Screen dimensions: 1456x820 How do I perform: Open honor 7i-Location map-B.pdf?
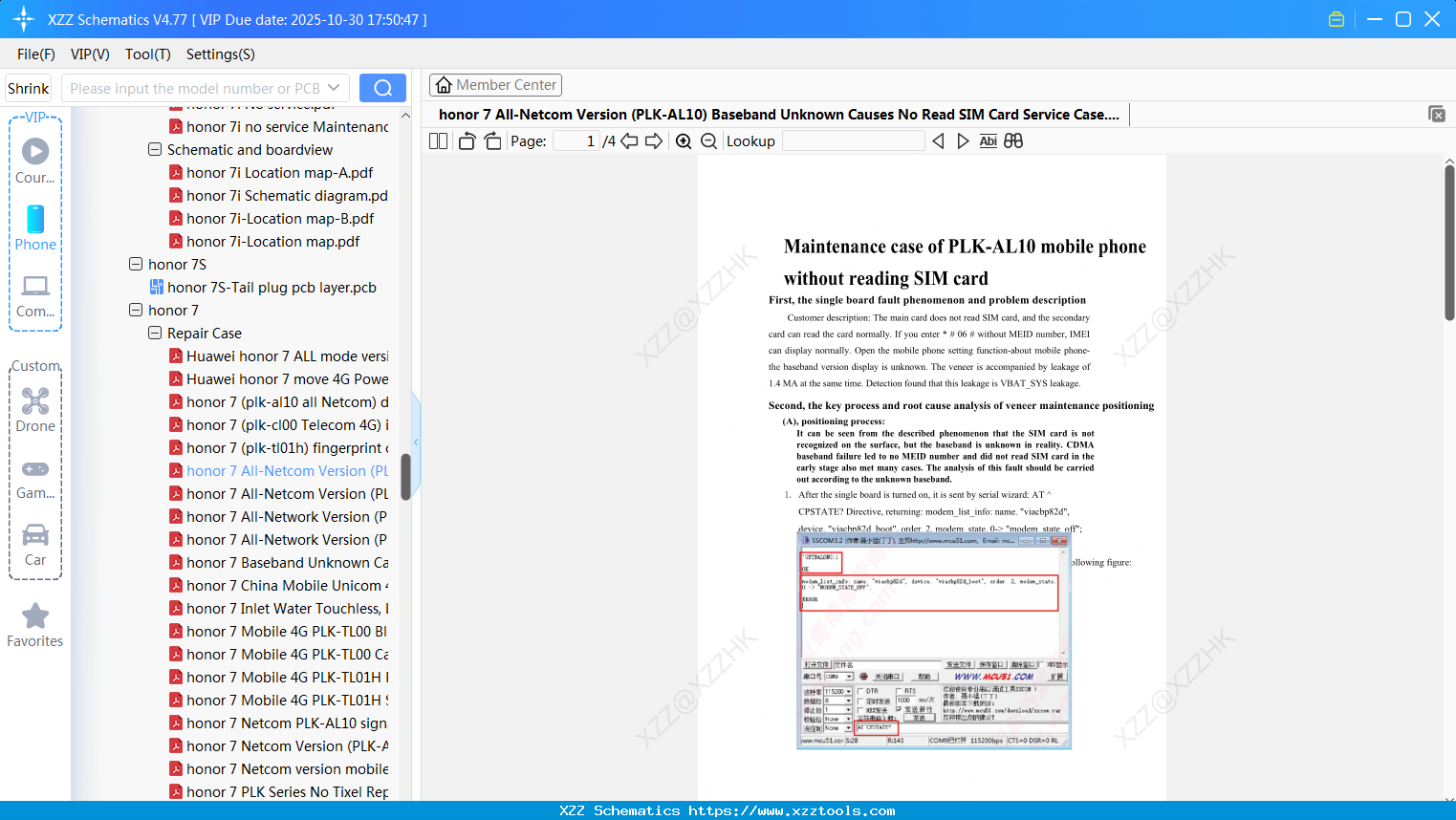tap(271, 219)
